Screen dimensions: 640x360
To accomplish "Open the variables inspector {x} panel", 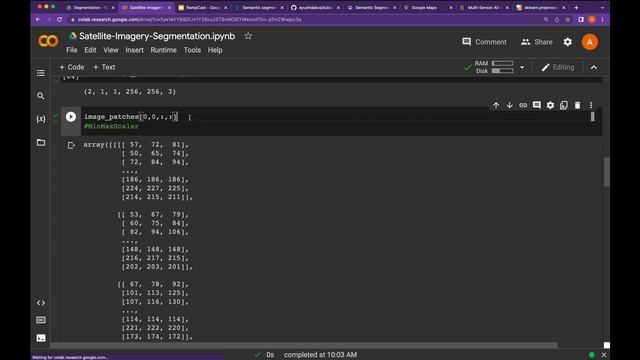I will pyautogui.click(x=41, y=119).
